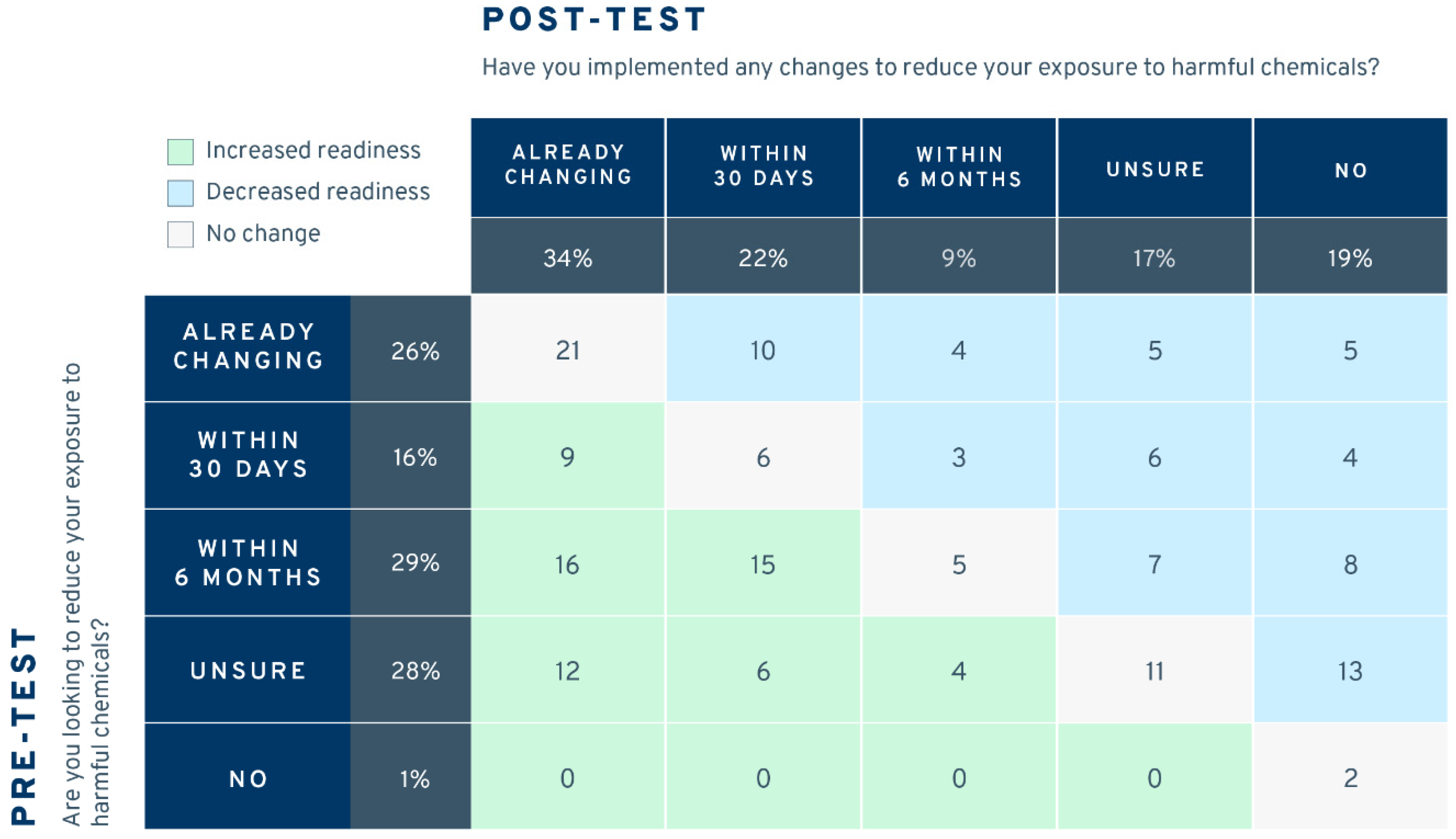Click the green Increased readiness legend swatch
This screenshot has width=1456, height=839.
180,152
